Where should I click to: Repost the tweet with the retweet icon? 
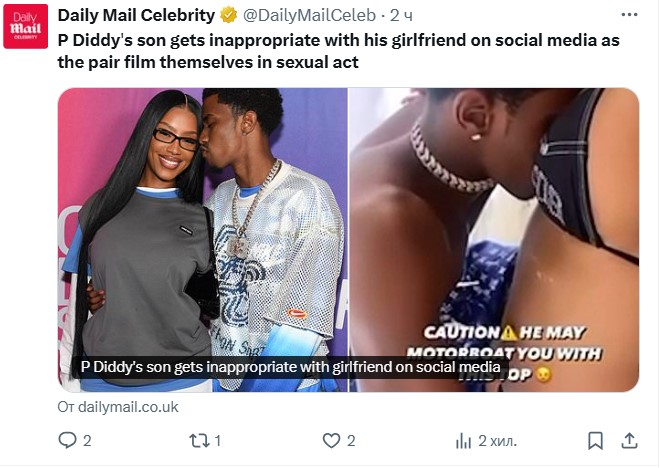[x=197, y=440]
